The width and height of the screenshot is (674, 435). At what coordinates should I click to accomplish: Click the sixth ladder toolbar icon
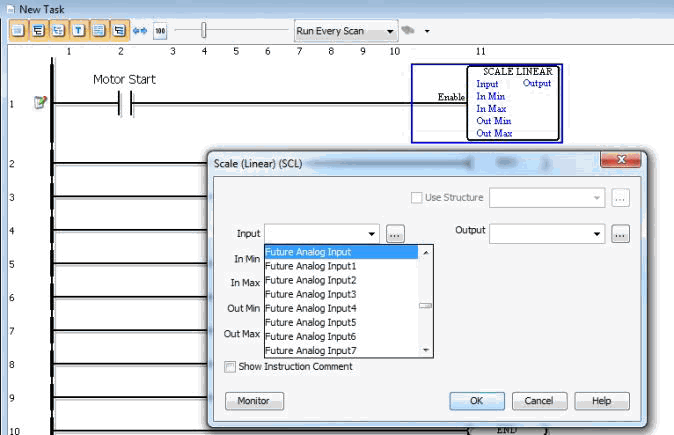point(120,30)
